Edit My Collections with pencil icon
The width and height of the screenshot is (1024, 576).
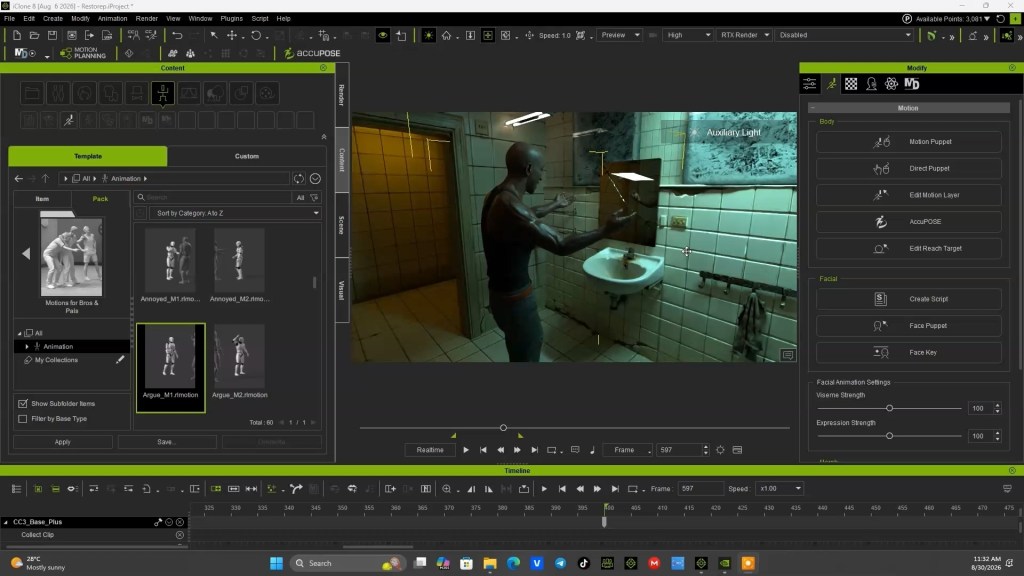point(120,360)
